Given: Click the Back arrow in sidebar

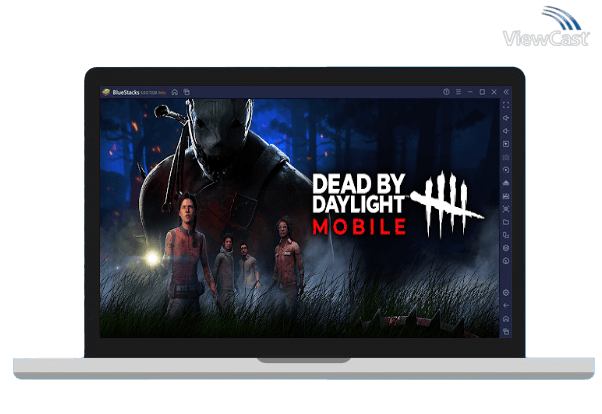Looking at the screenshot, I should [506, 306].
